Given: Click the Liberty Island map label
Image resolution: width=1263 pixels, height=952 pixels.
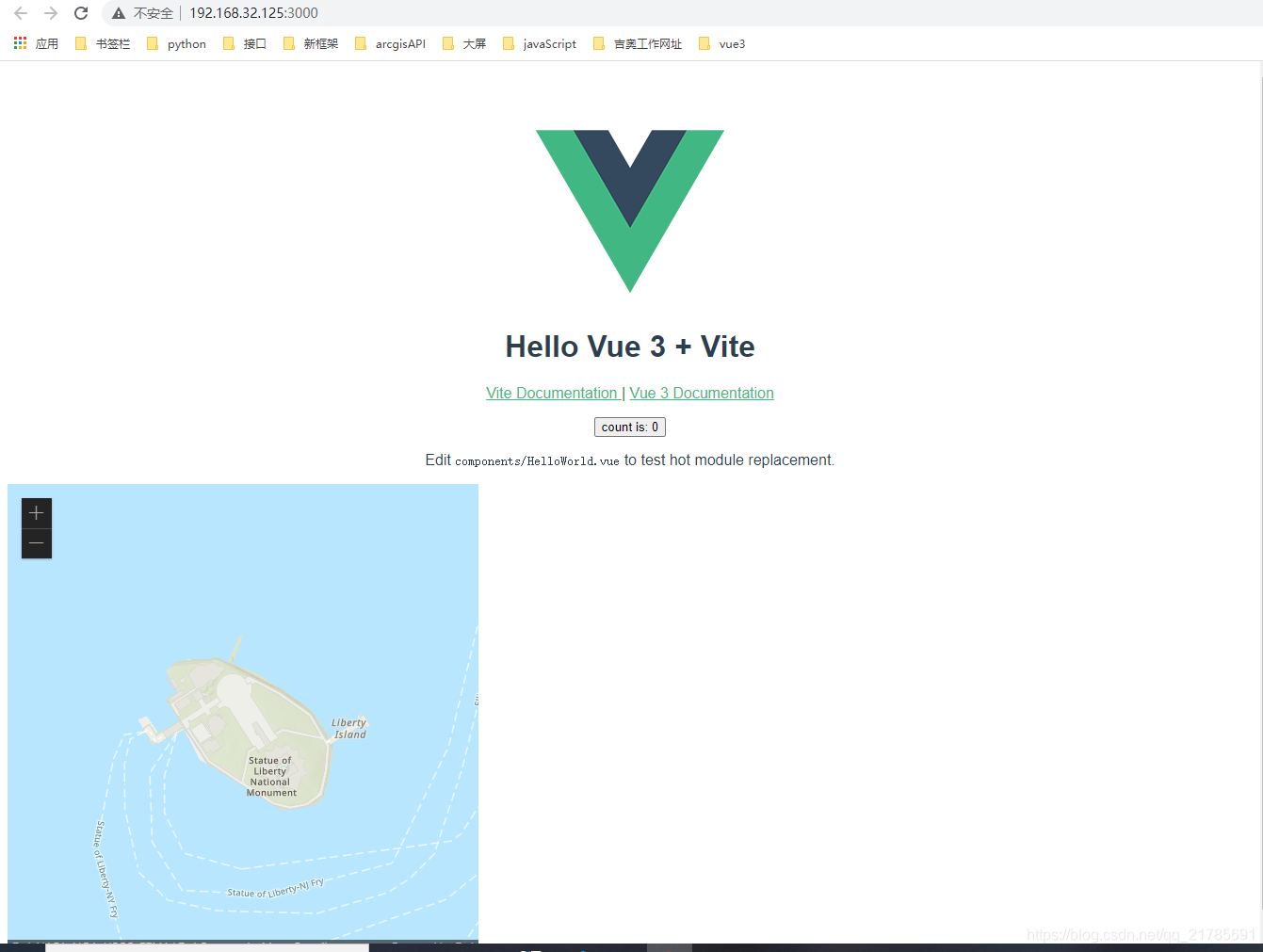Looking at the screenshot, I should tap(349, 729).
